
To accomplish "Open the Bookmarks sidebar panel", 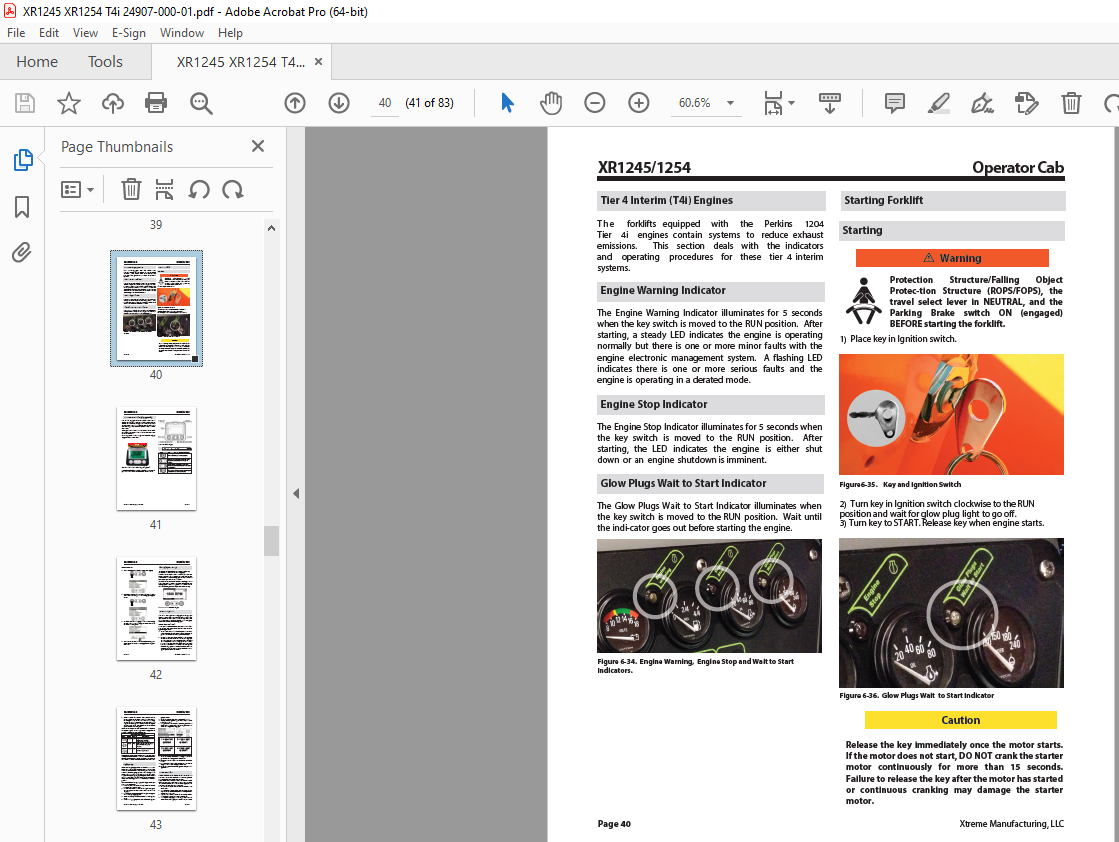I will pos(22,207).
